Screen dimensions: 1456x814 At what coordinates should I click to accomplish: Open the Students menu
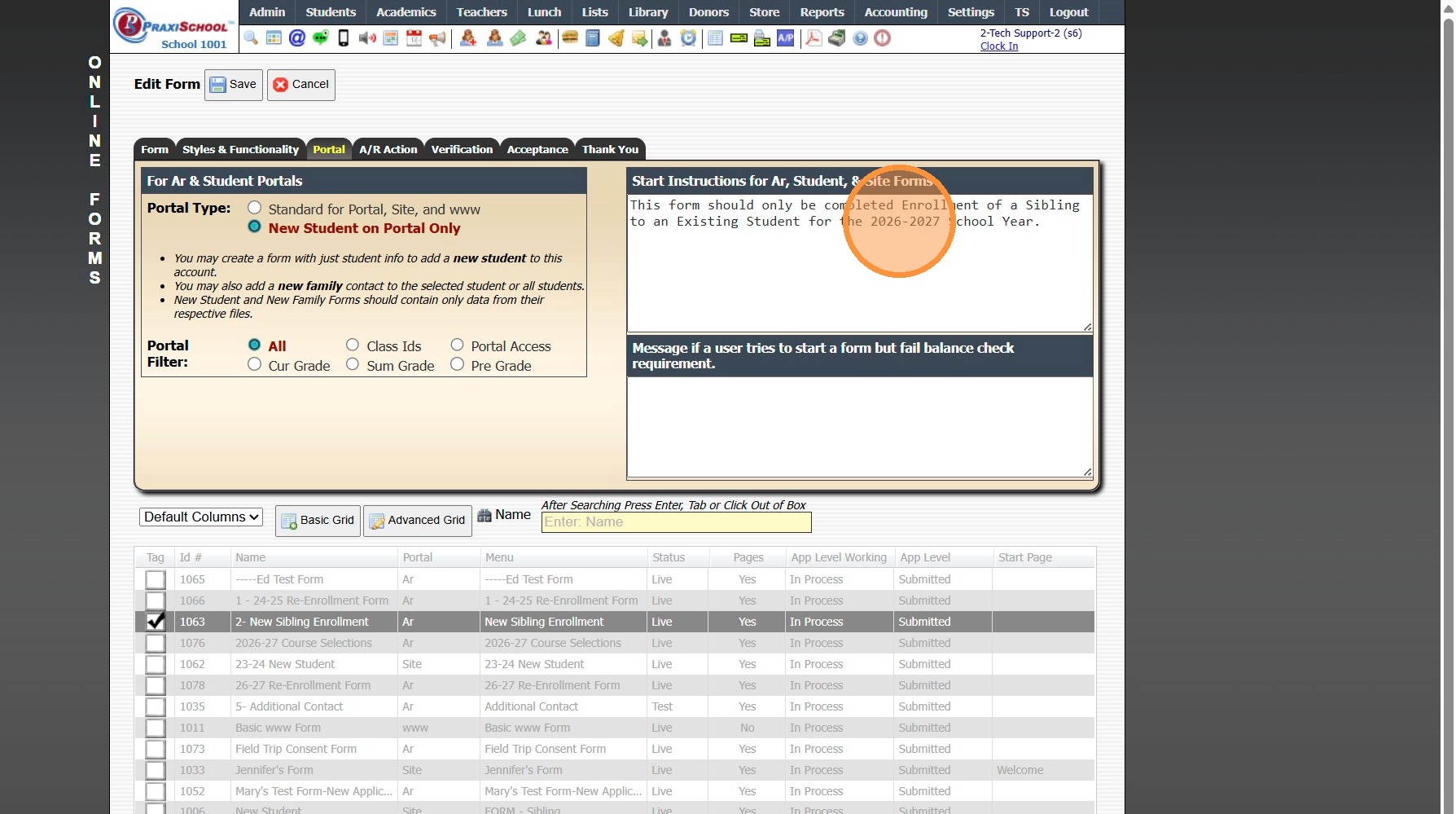(x=331, y=12)
